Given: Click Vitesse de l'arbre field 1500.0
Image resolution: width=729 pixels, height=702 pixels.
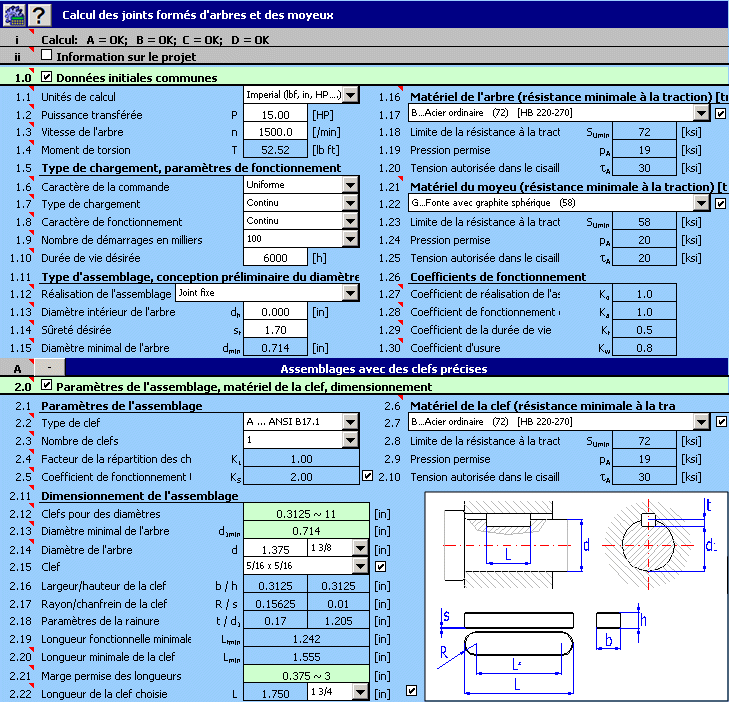Looking at the screenshot, I should pos(275,132).
